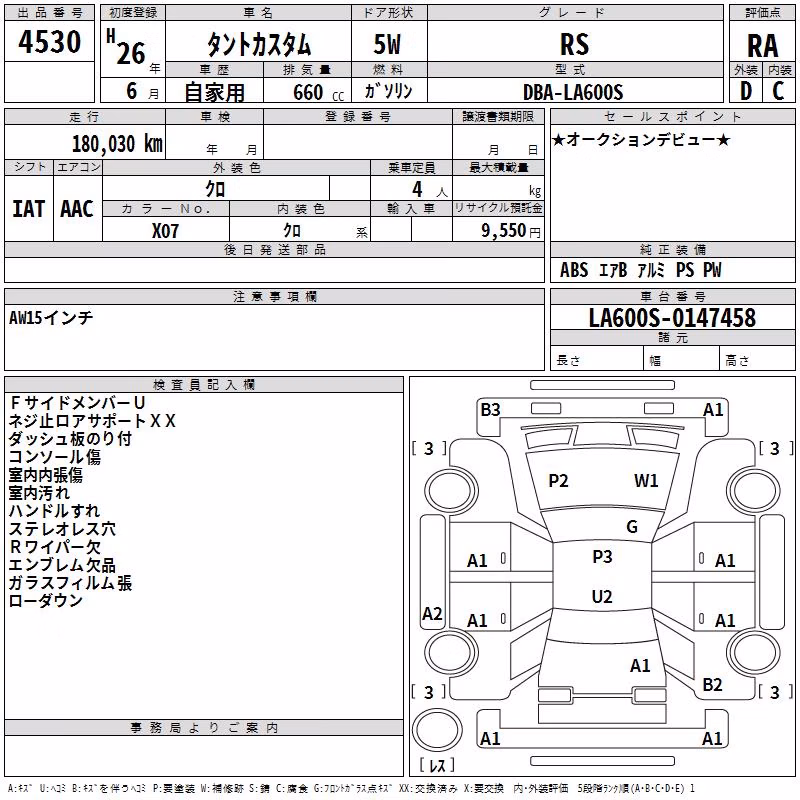
Task: Click the W1 mark on the hood
Action: point(646,481)
